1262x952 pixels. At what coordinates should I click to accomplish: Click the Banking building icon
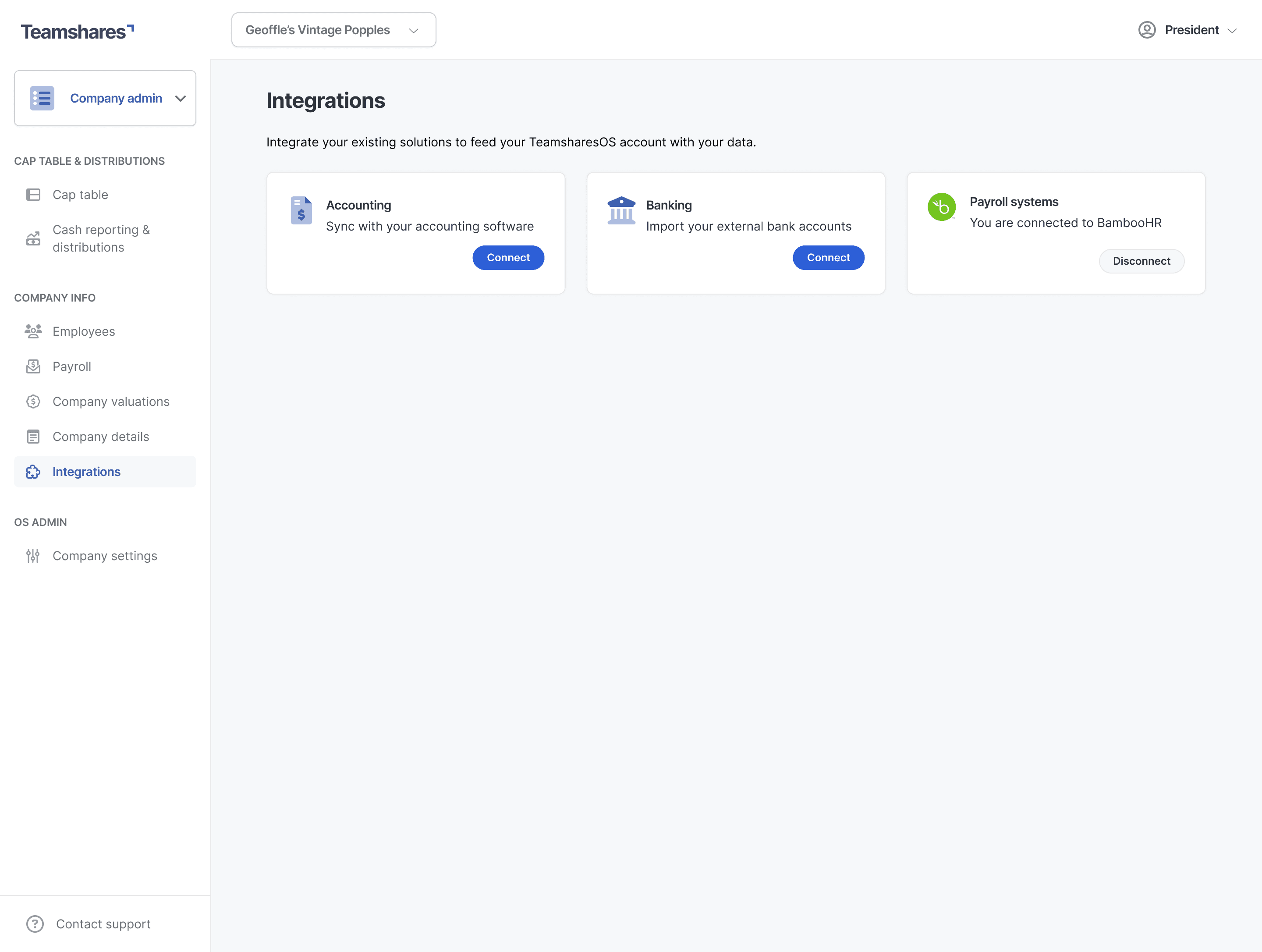coord(621,210)
